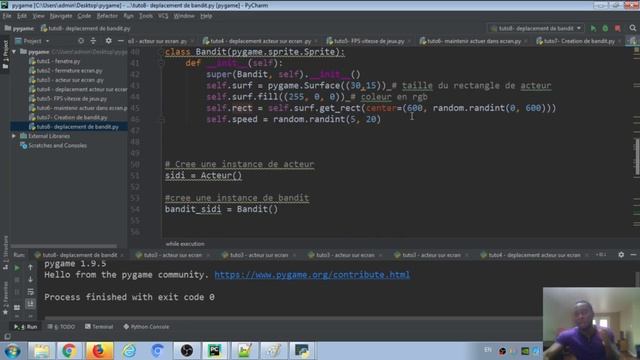Toggle scroll to end icon in Run panel

pos(30,304)
